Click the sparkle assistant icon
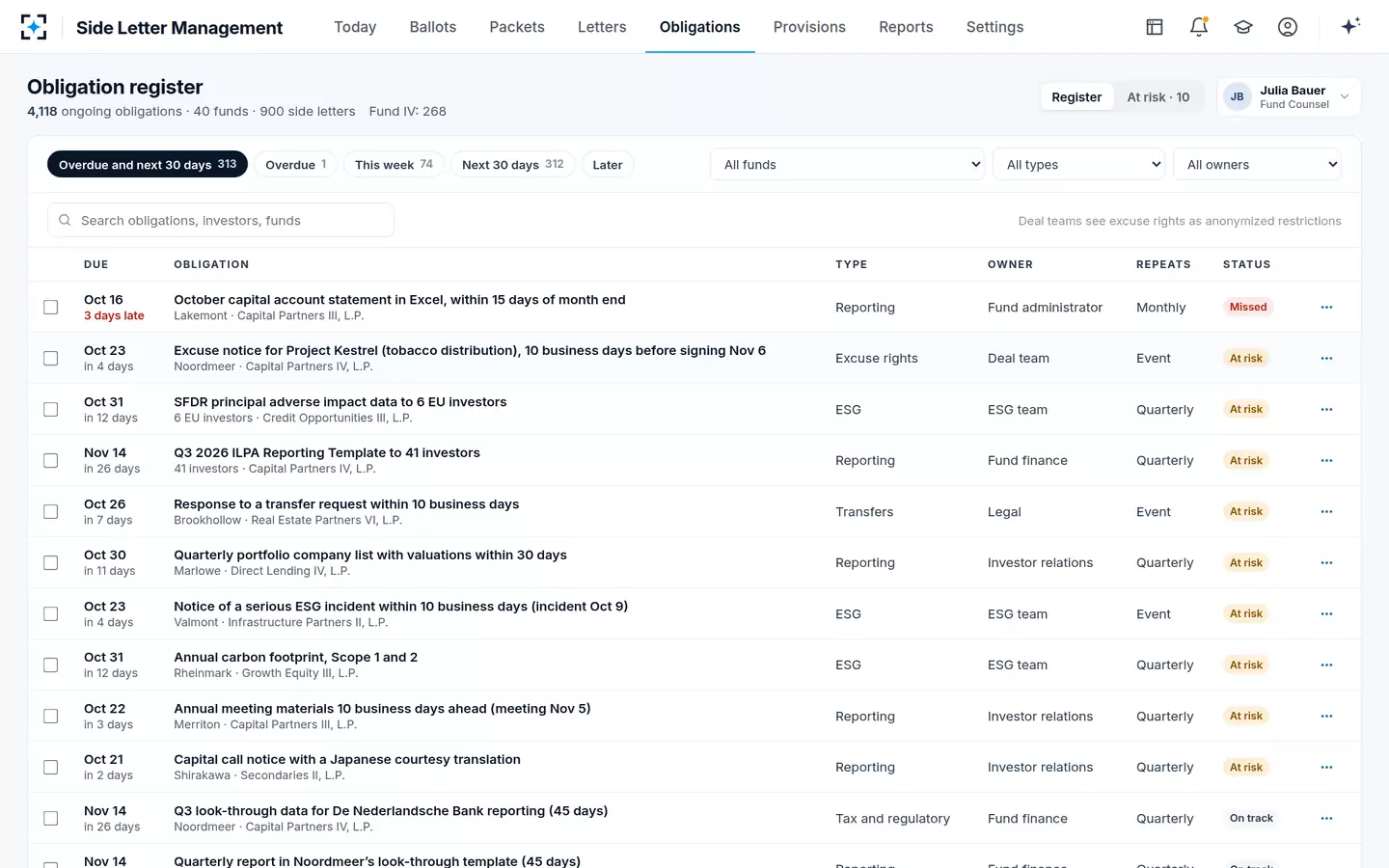Image resolution: width=1389 pixels, height=868 pixels. (1350, 26)
